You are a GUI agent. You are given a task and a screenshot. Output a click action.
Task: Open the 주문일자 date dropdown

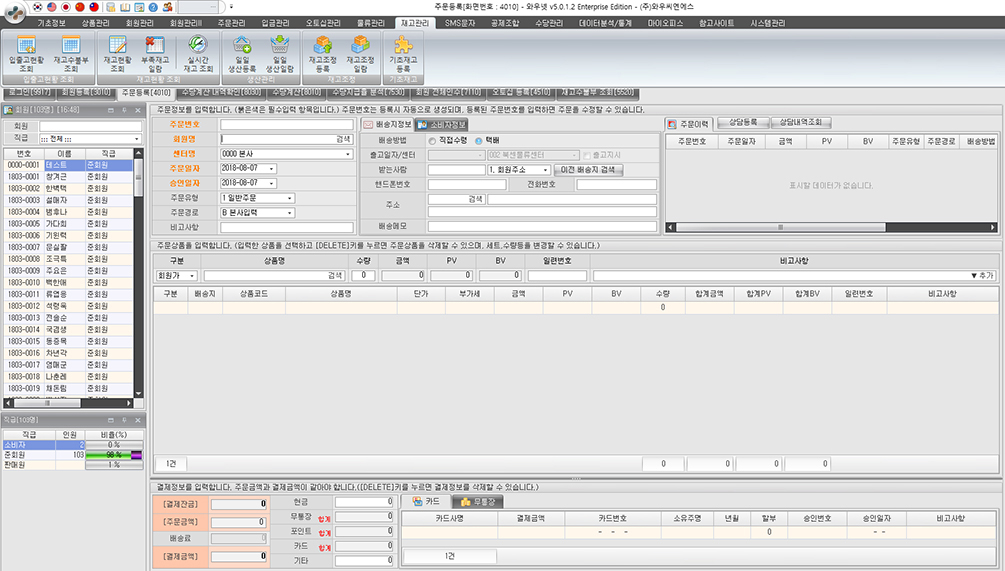click(272, 169)
